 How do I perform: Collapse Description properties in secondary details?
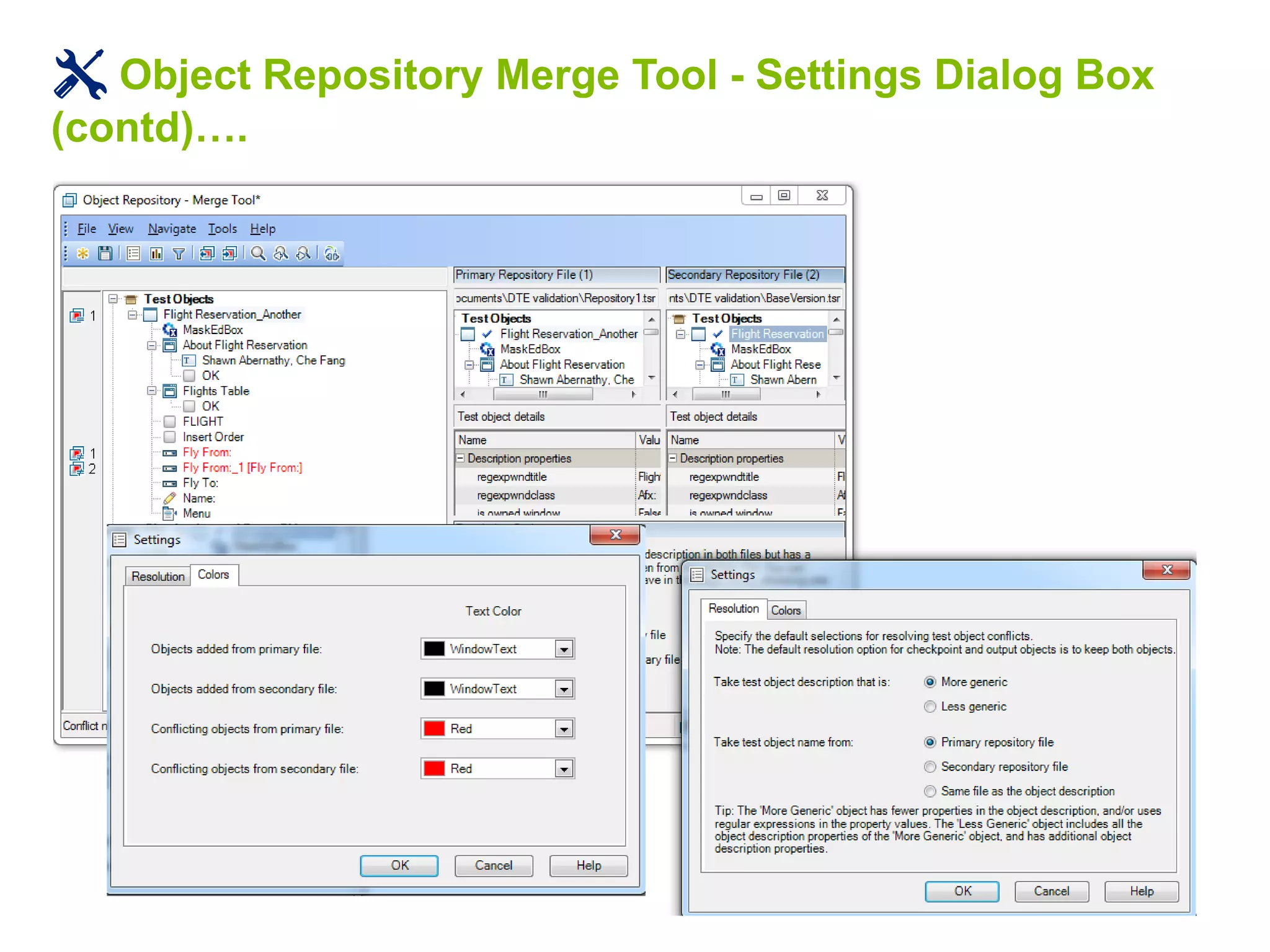coord(673,459)
